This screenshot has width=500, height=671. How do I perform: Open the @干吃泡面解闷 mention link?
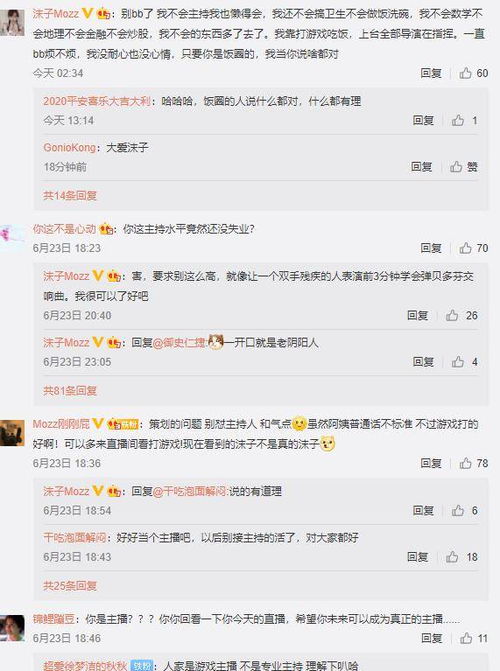pos(190,491)
